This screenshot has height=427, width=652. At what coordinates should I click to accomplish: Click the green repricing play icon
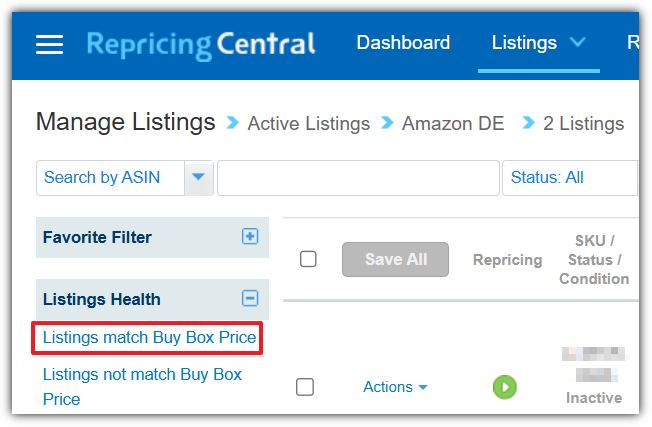(x=505, y=387)
